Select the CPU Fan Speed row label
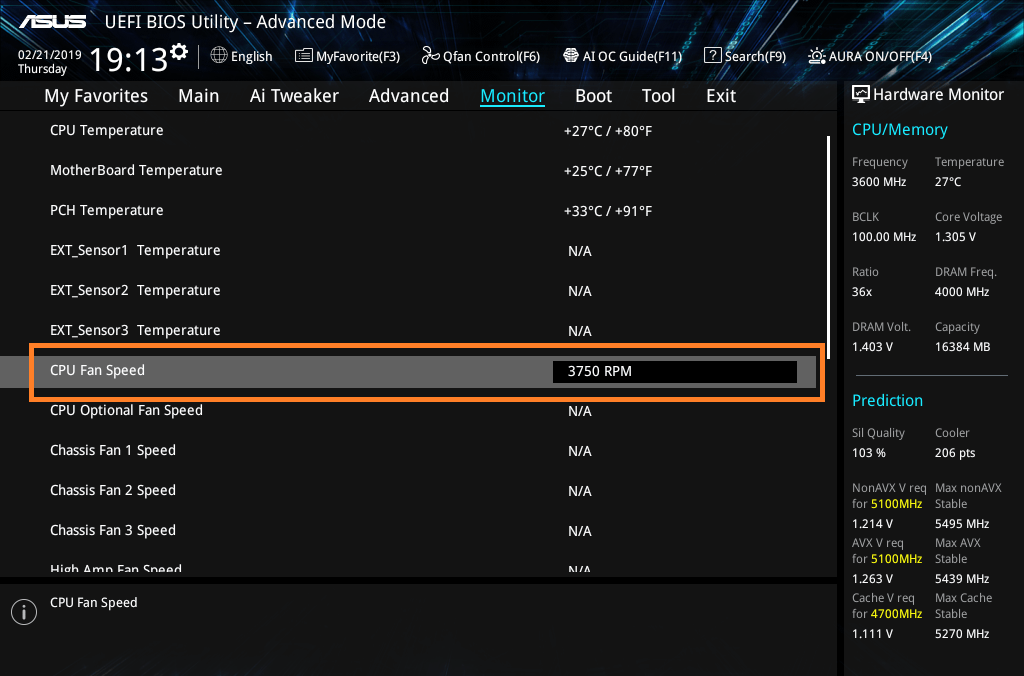The height and width of the screenshot is (676, 1024). click(x=97, y=370)
